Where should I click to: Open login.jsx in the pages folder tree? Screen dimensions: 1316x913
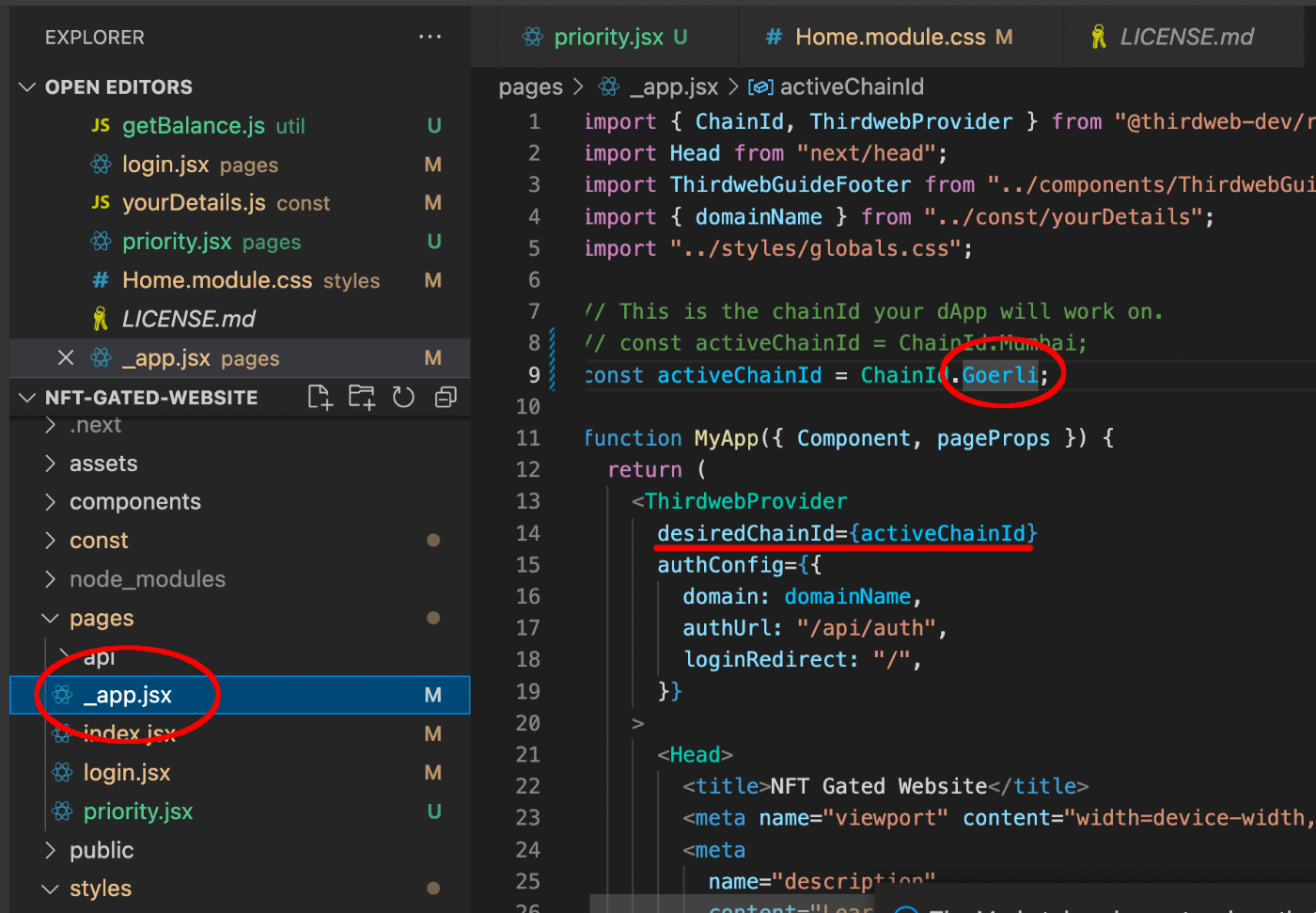point(240,773)
